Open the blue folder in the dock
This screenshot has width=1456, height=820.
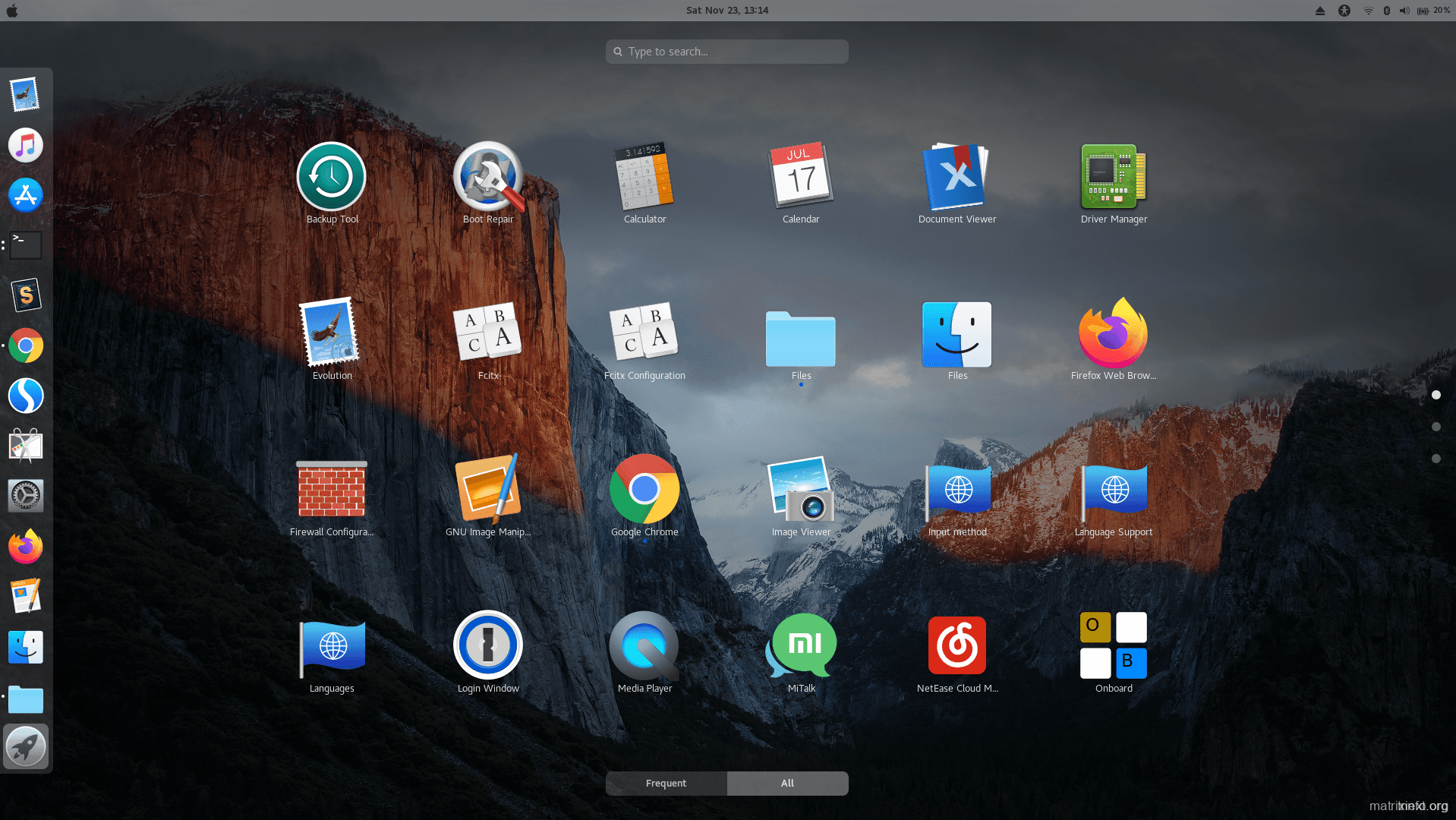coord(25,699)
